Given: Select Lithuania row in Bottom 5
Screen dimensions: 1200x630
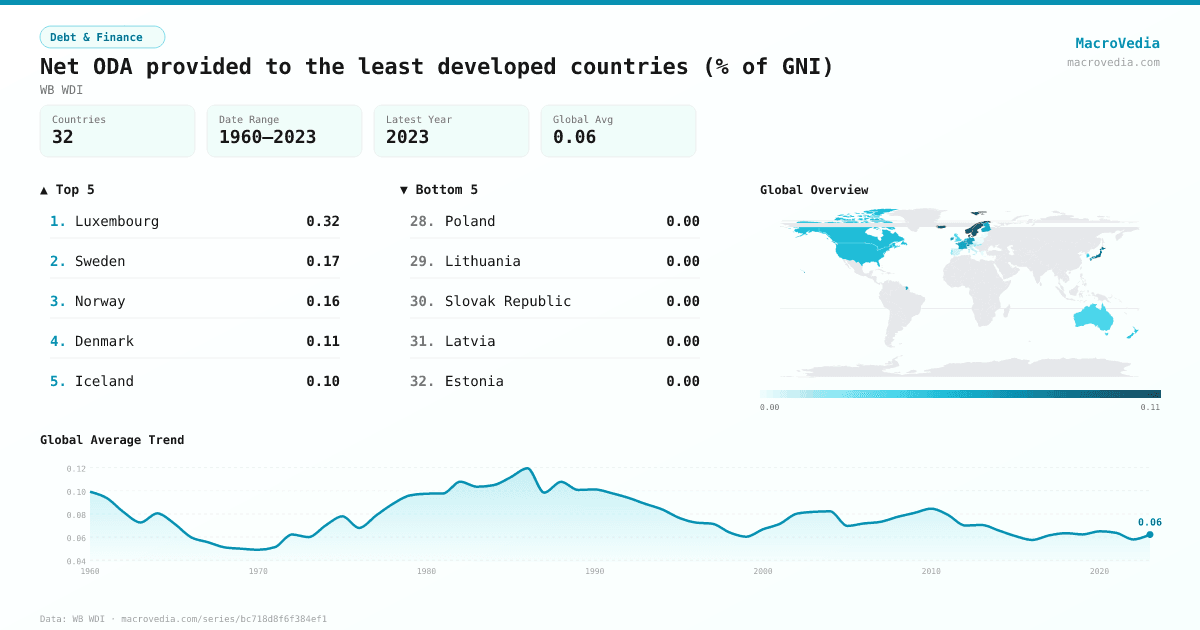Looking at the screenshot, I should (555, 261).
